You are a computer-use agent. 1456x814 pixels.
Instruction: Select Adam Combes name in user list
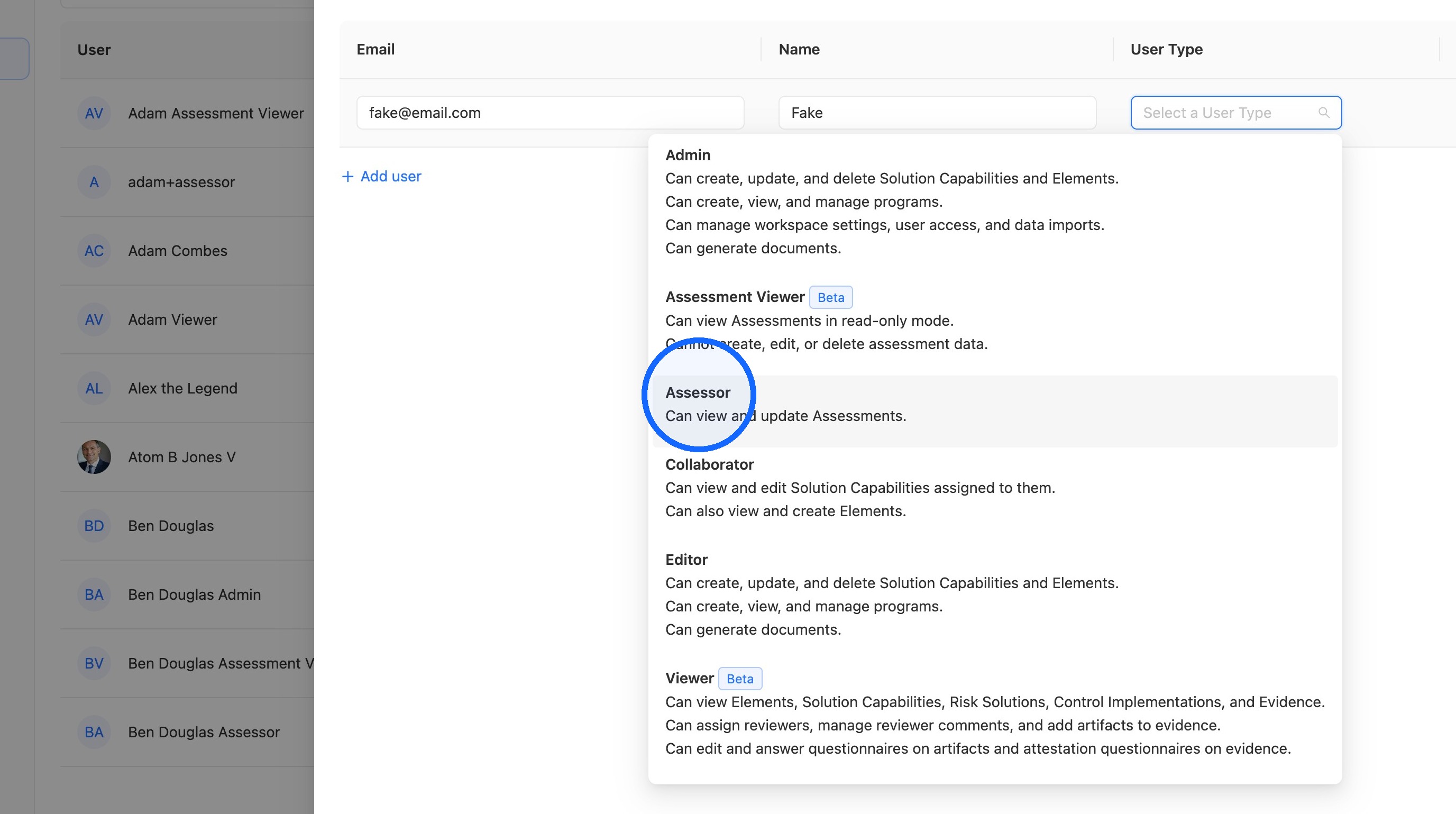(x=178, y=250)
